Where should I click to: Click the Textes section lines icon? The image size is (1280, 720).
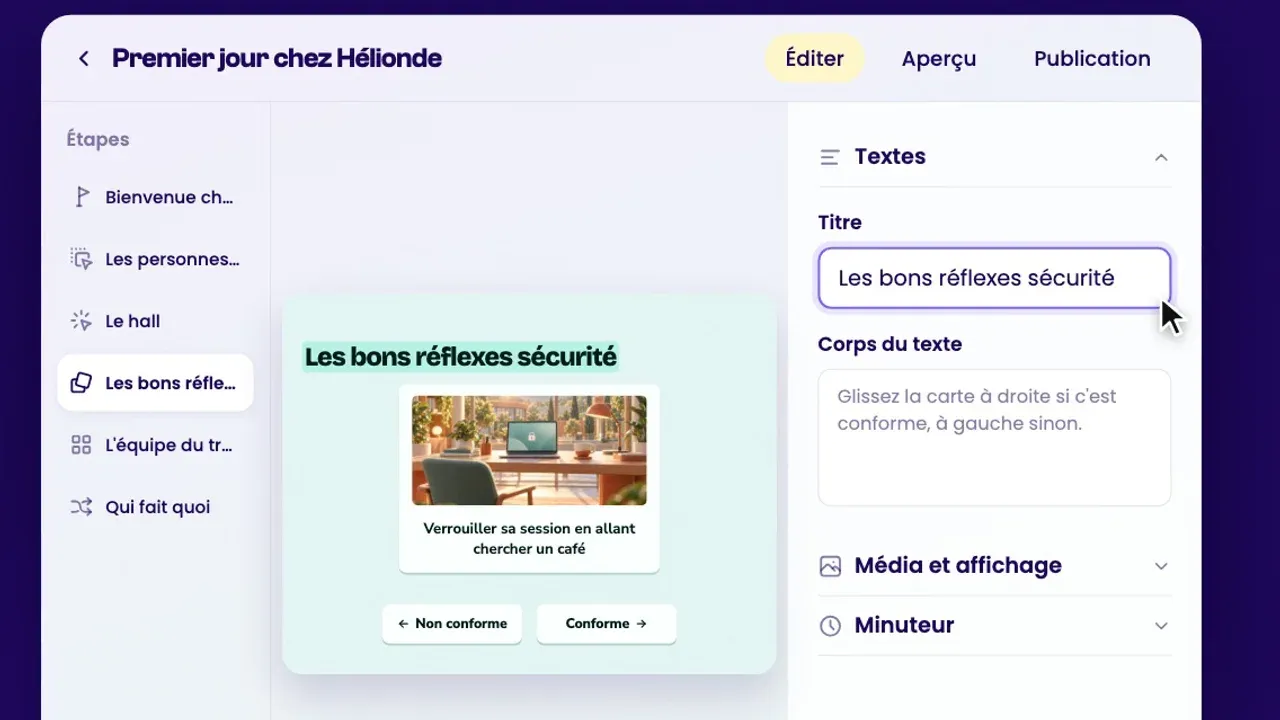(829, 157)
